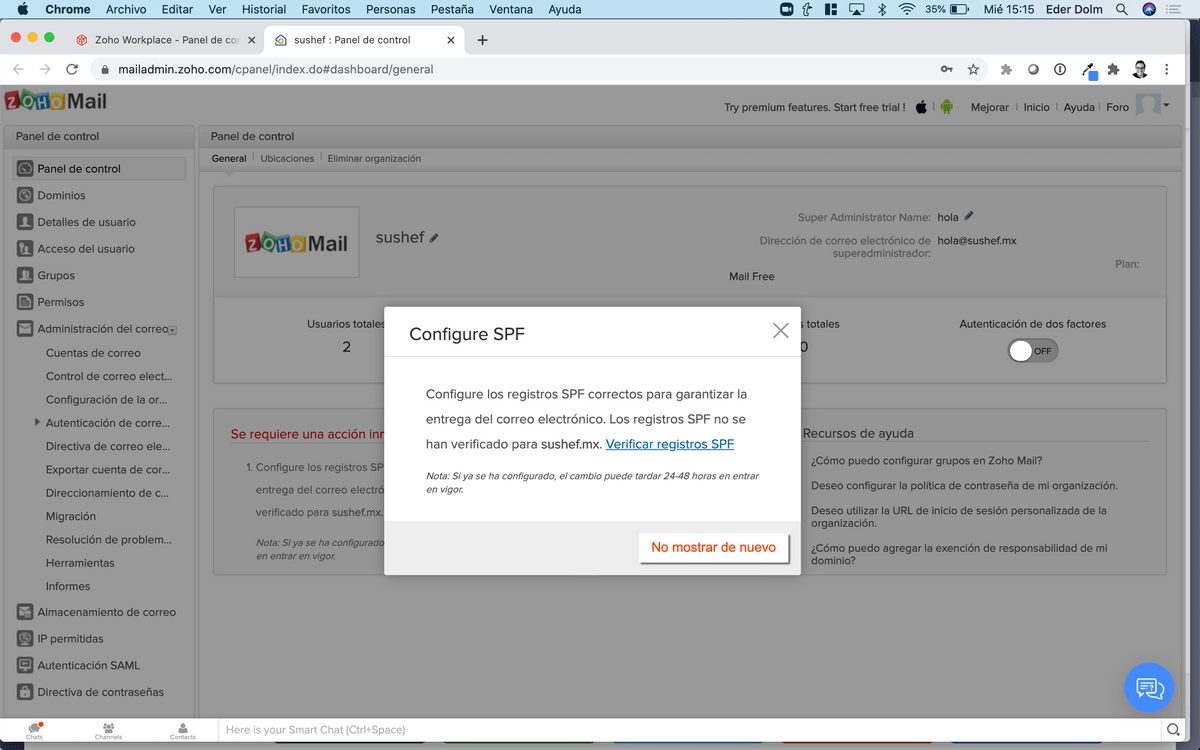This screenshot has width=1200, height=750.
Task: Open Chats in bottom bar
Action: click(x=35, y=731)
